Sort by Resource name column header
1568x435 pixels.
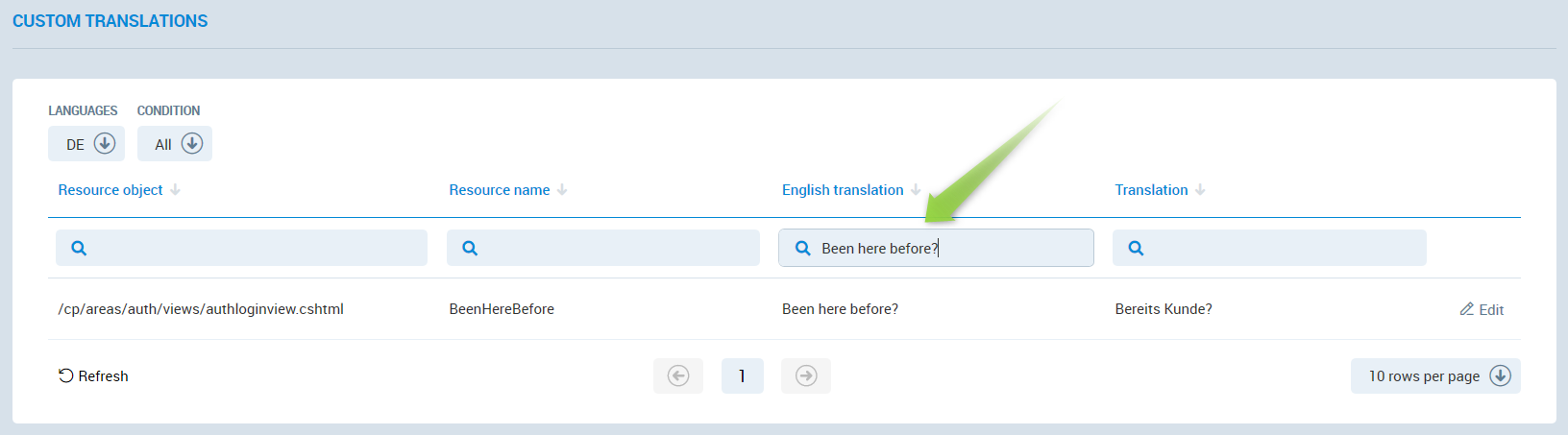[500, 190]
